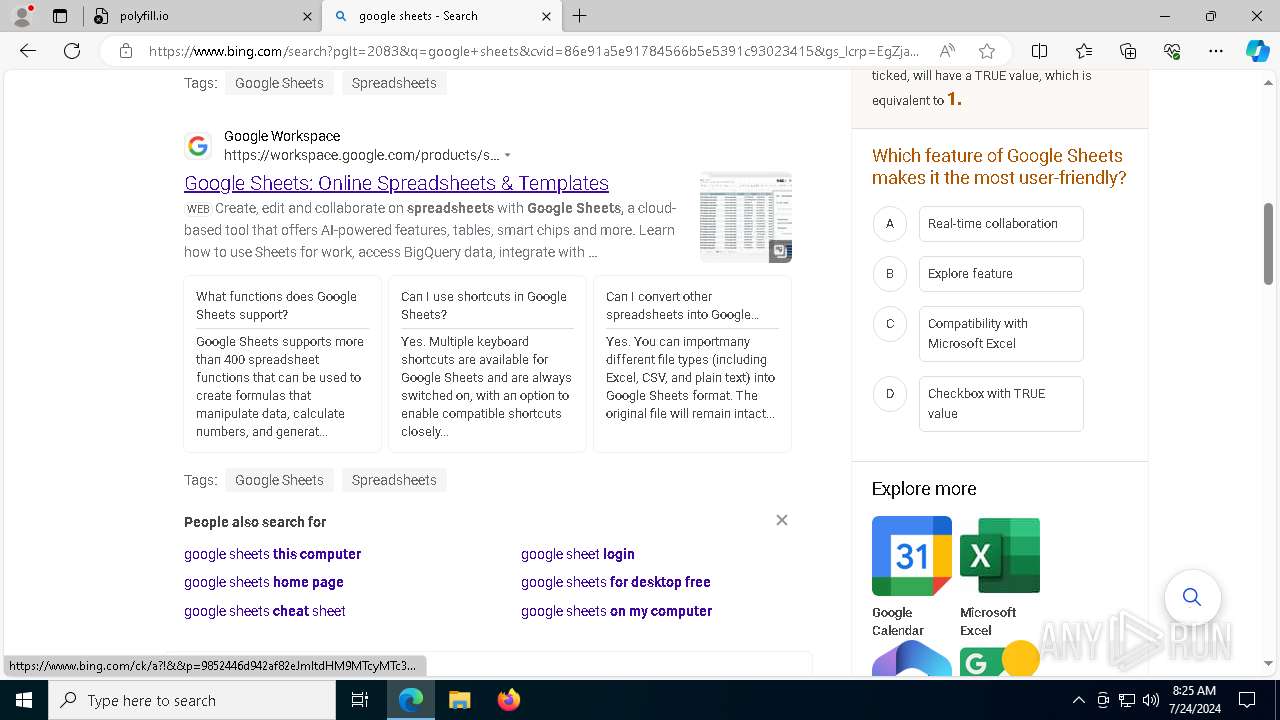Image resolution: width=1280 pixels, height=720 pixels.
Task: Click the upper Google Sheets tag
Action: pyautogui.click(x=279, y=83)
